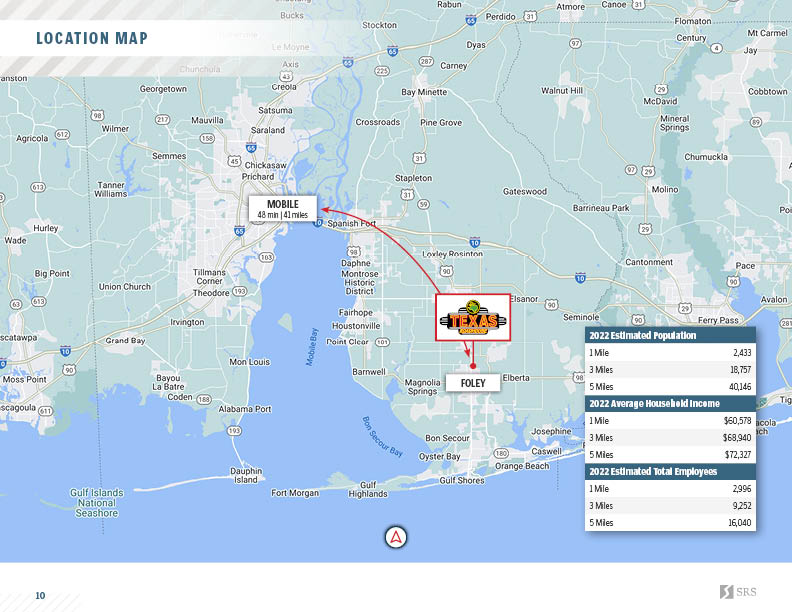Click the Alabama Port map label
792x612 pixels.
coord(245,409)
